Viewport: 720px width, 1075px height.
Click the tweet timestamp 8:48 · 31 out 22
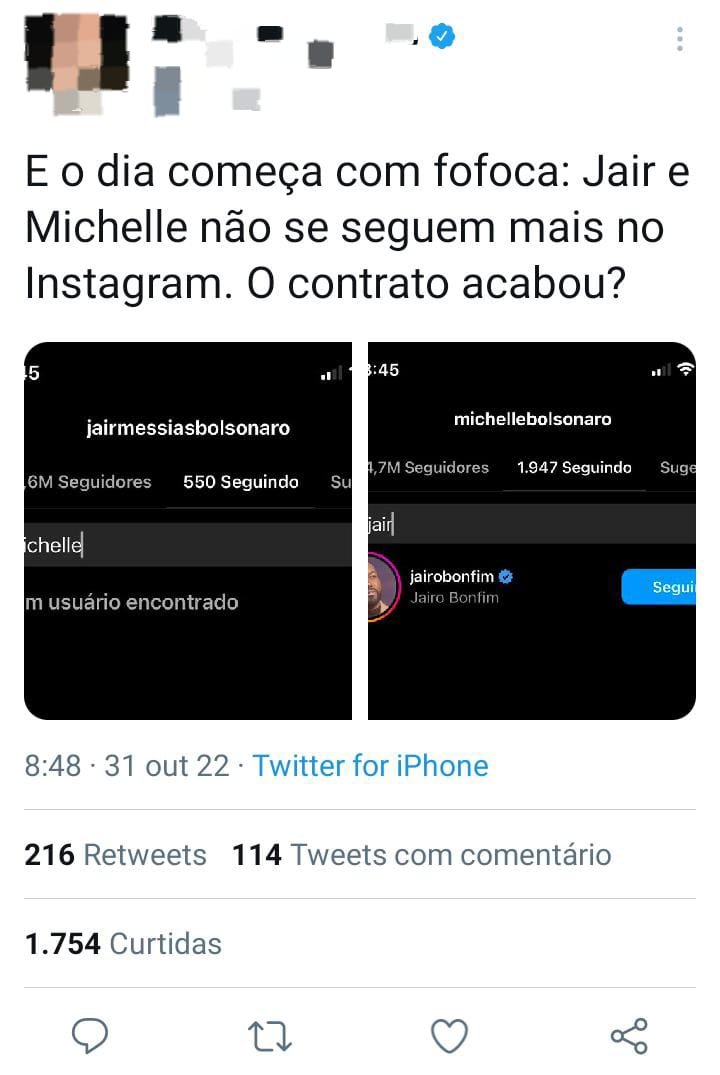click(x=127, y=766)
